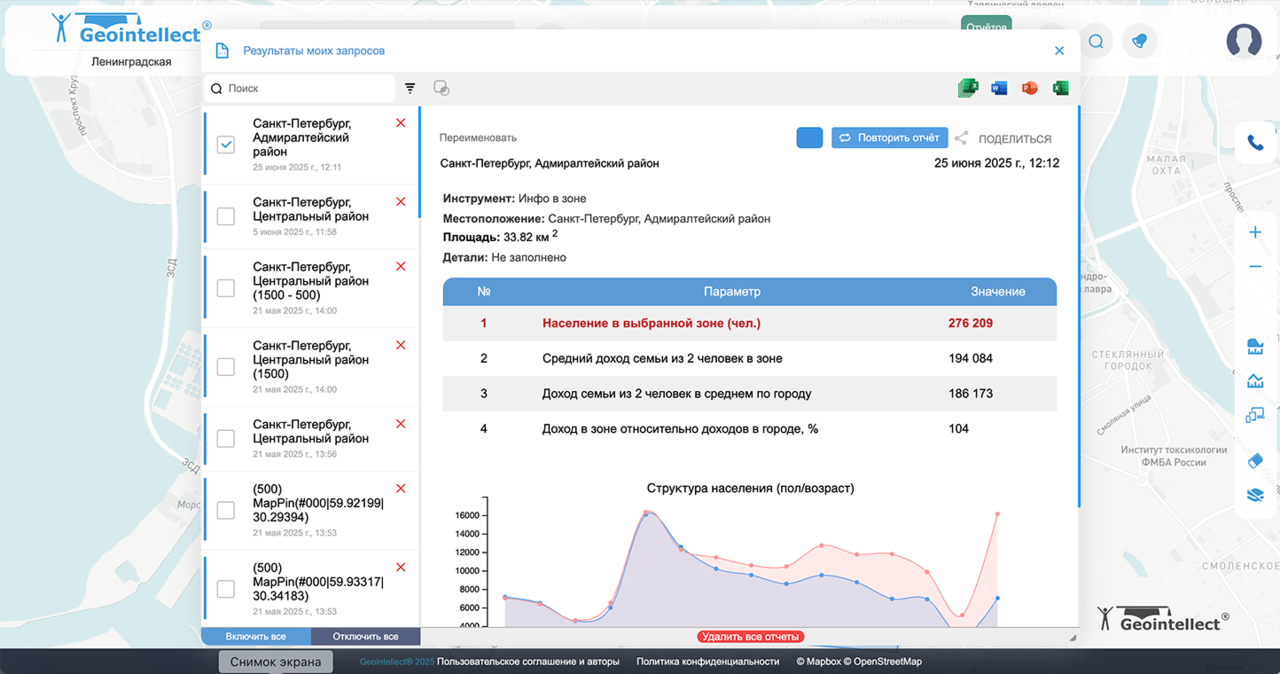Select the eraser tool on map toolbar
1280x674 pixels.
(x=1255, y=460)
